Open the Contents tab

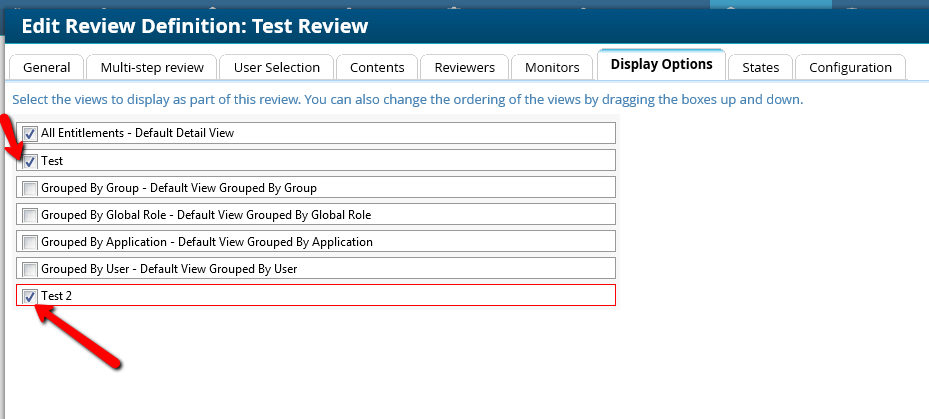[x=377, y=67]
